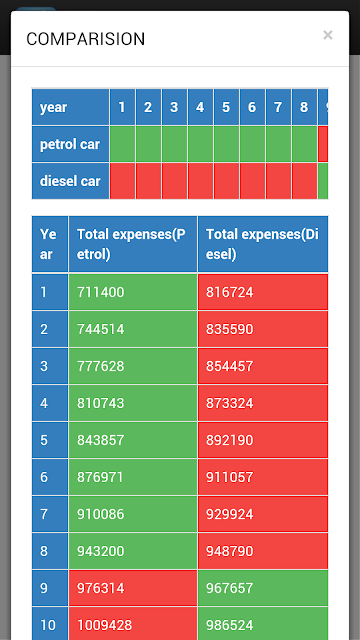The width and height of the screenshot is (360, 640).
Task: Click the diesel expense 892190 cell
Action: point(263,440)
